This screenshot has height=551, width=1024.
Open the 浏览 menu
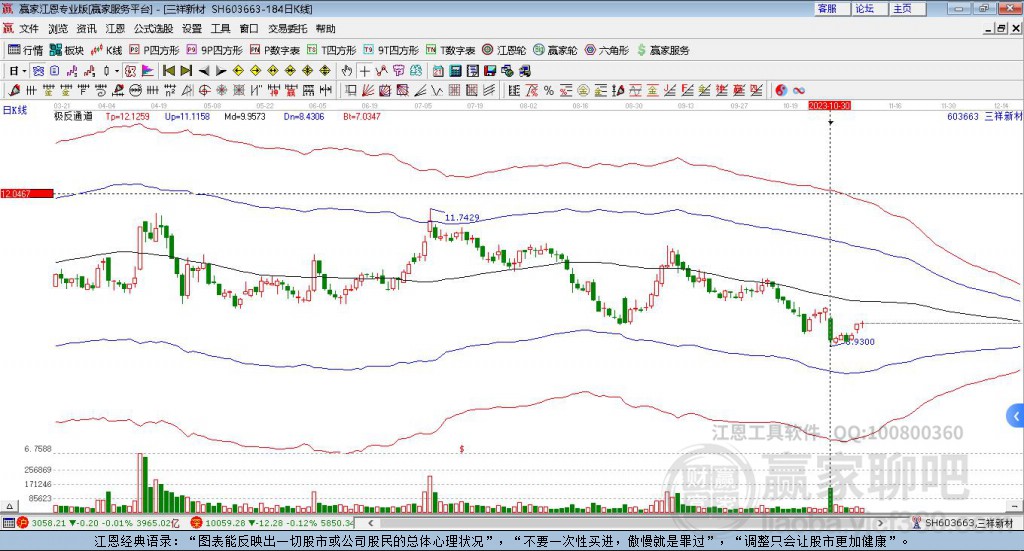coord(57,29)
